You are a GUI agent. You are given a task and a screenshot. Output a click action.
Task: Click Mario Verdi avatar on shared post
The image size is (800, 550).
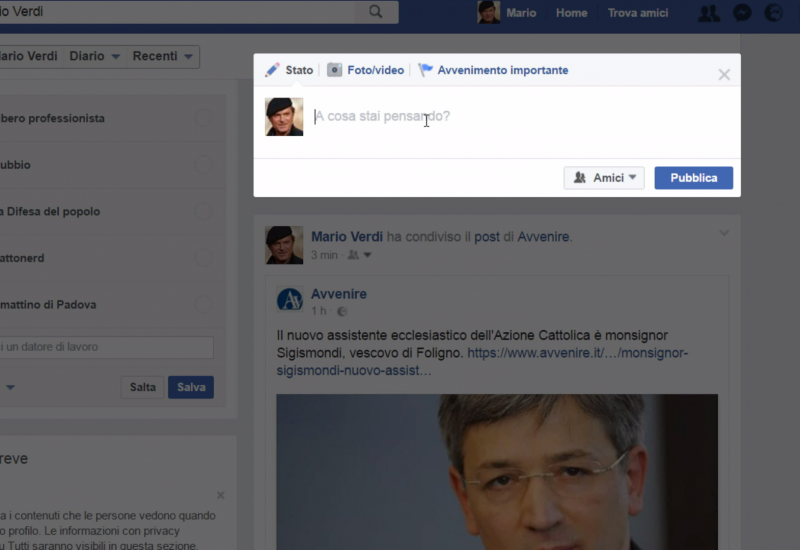pyautogui.click(x=284, y=245)
